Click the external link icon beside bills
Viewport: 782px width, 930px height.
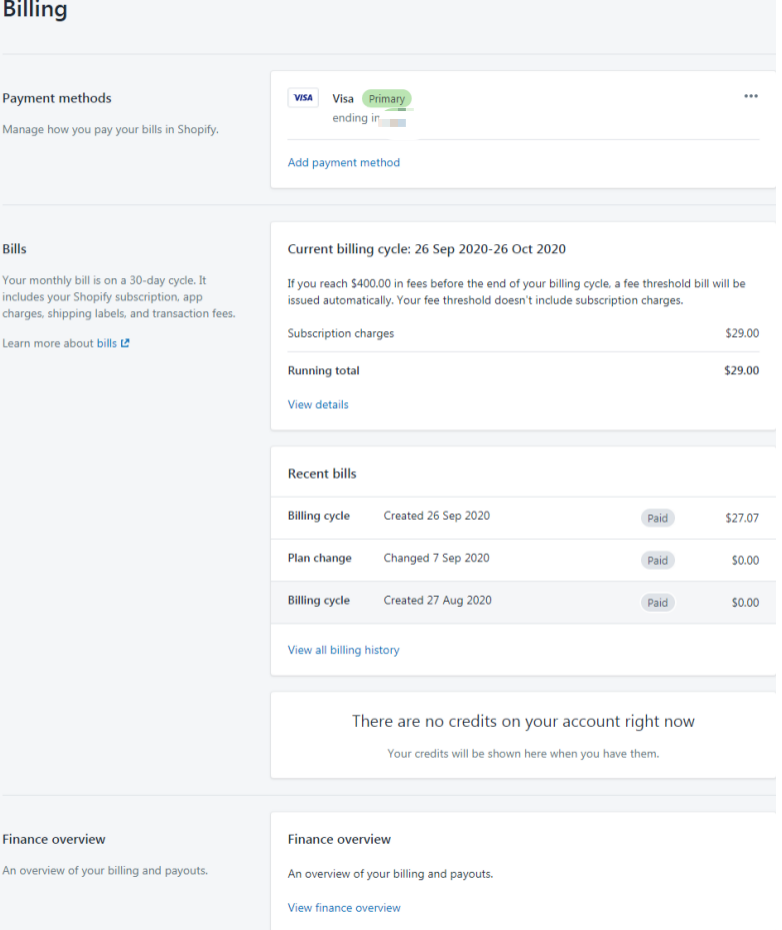(x=125, y=343)
